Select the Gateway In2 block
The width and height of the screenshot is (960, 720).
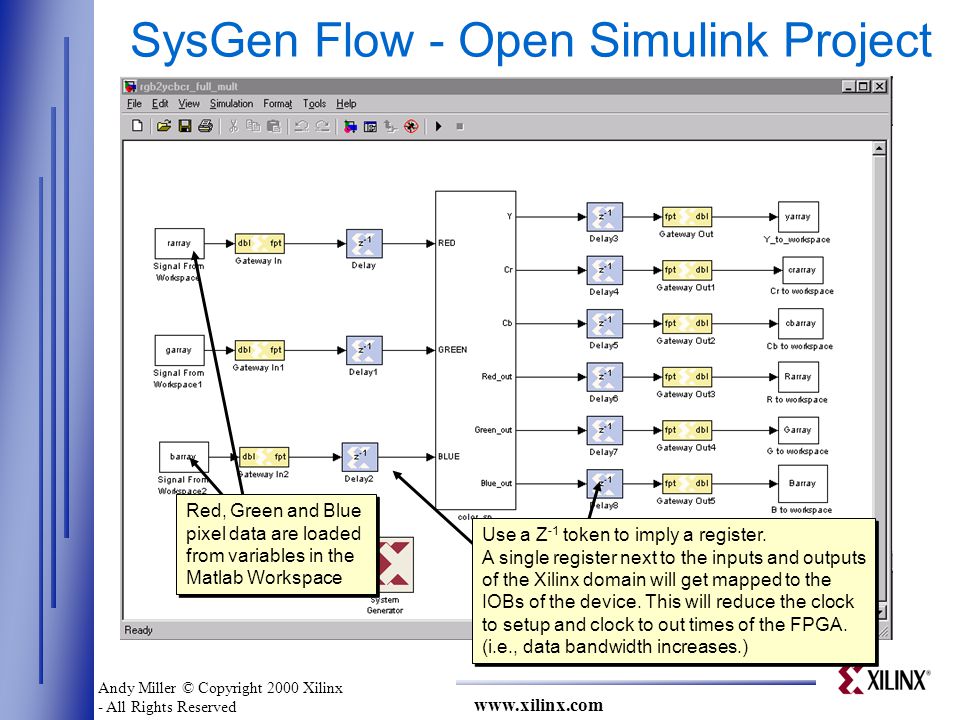coord(263,457)
